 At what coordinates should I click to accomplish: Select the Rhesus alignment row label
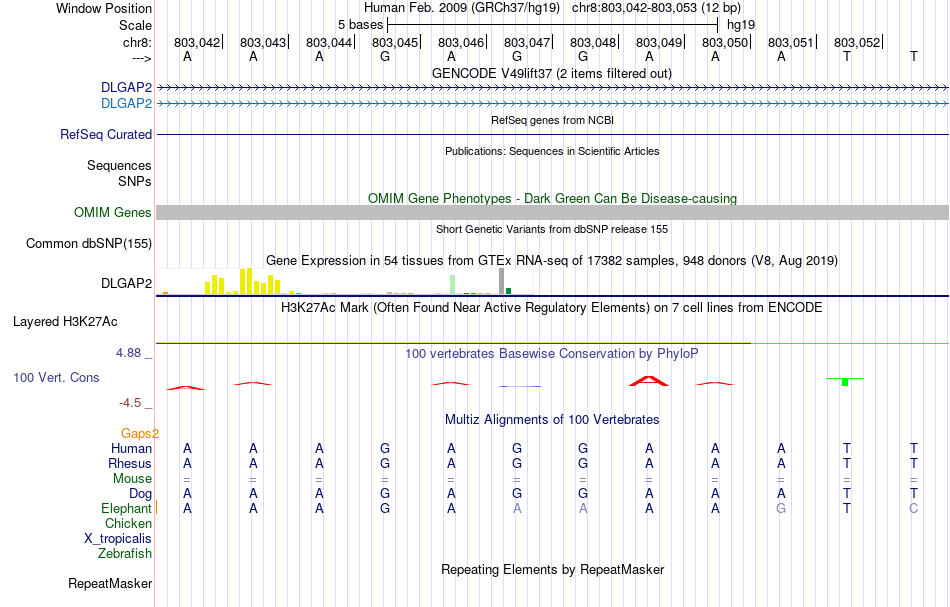click(x=130, y=463)
